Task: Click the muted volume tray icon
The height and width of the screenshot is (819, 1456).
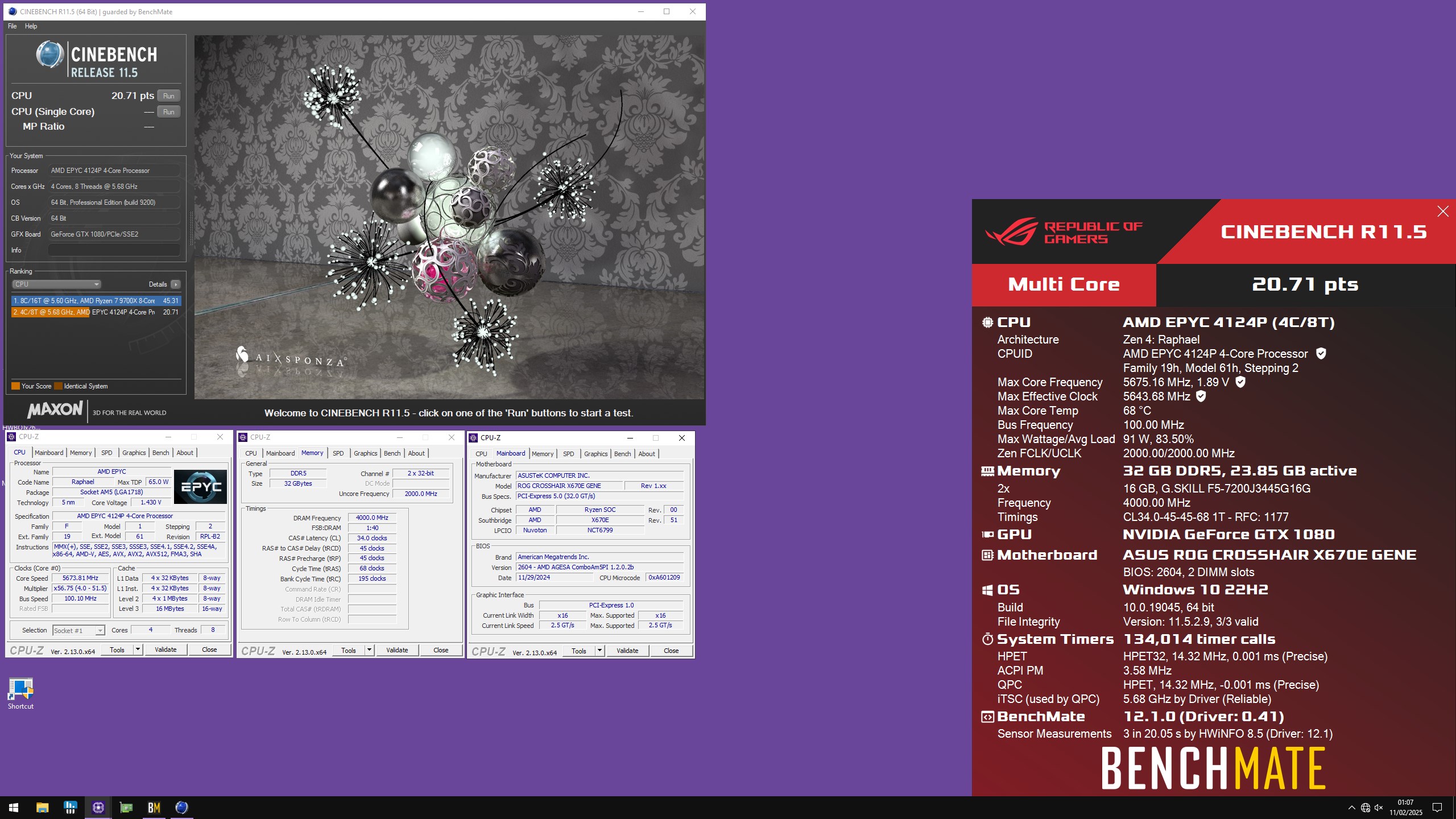Action: point(1379,808)
